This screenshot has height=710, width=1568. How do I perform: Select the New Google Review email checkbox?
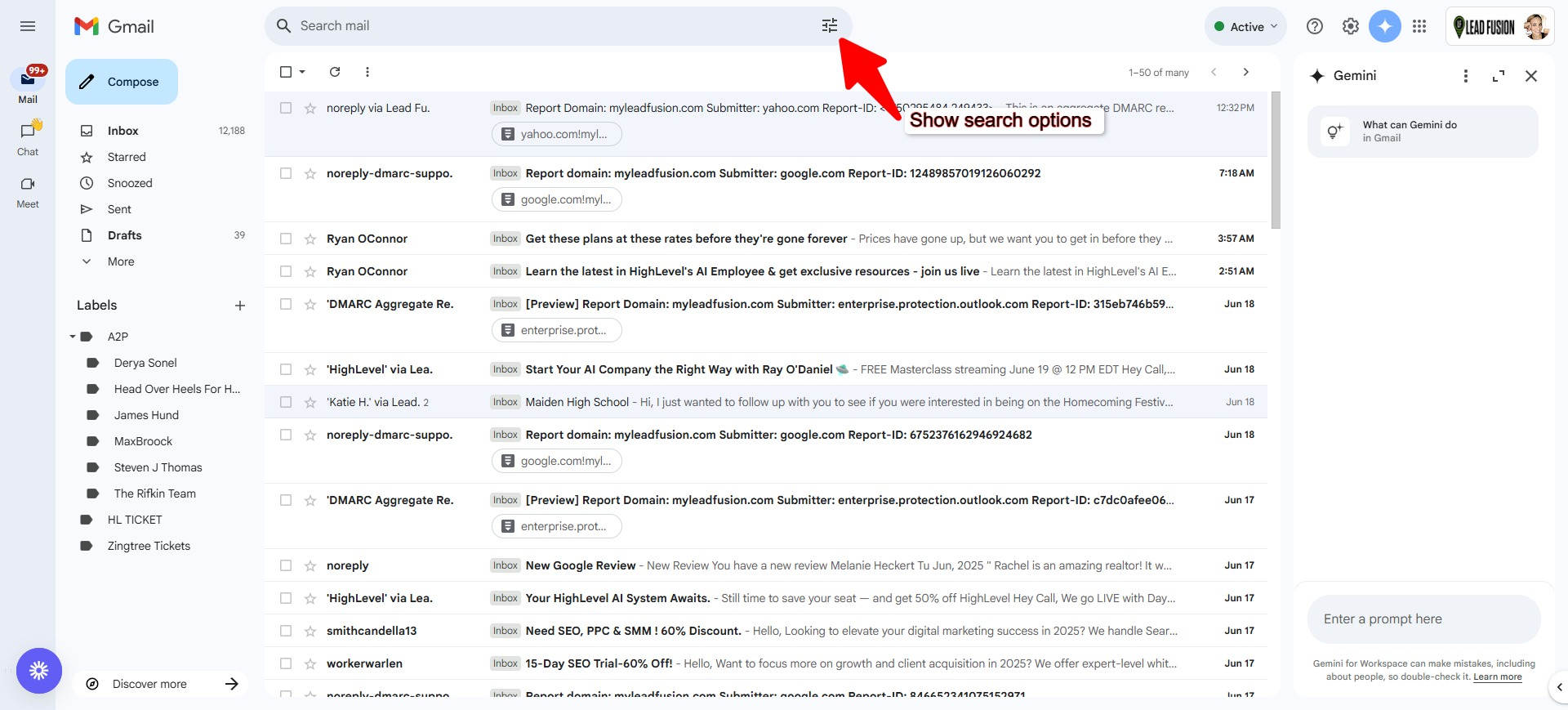(x=286, y=565)
